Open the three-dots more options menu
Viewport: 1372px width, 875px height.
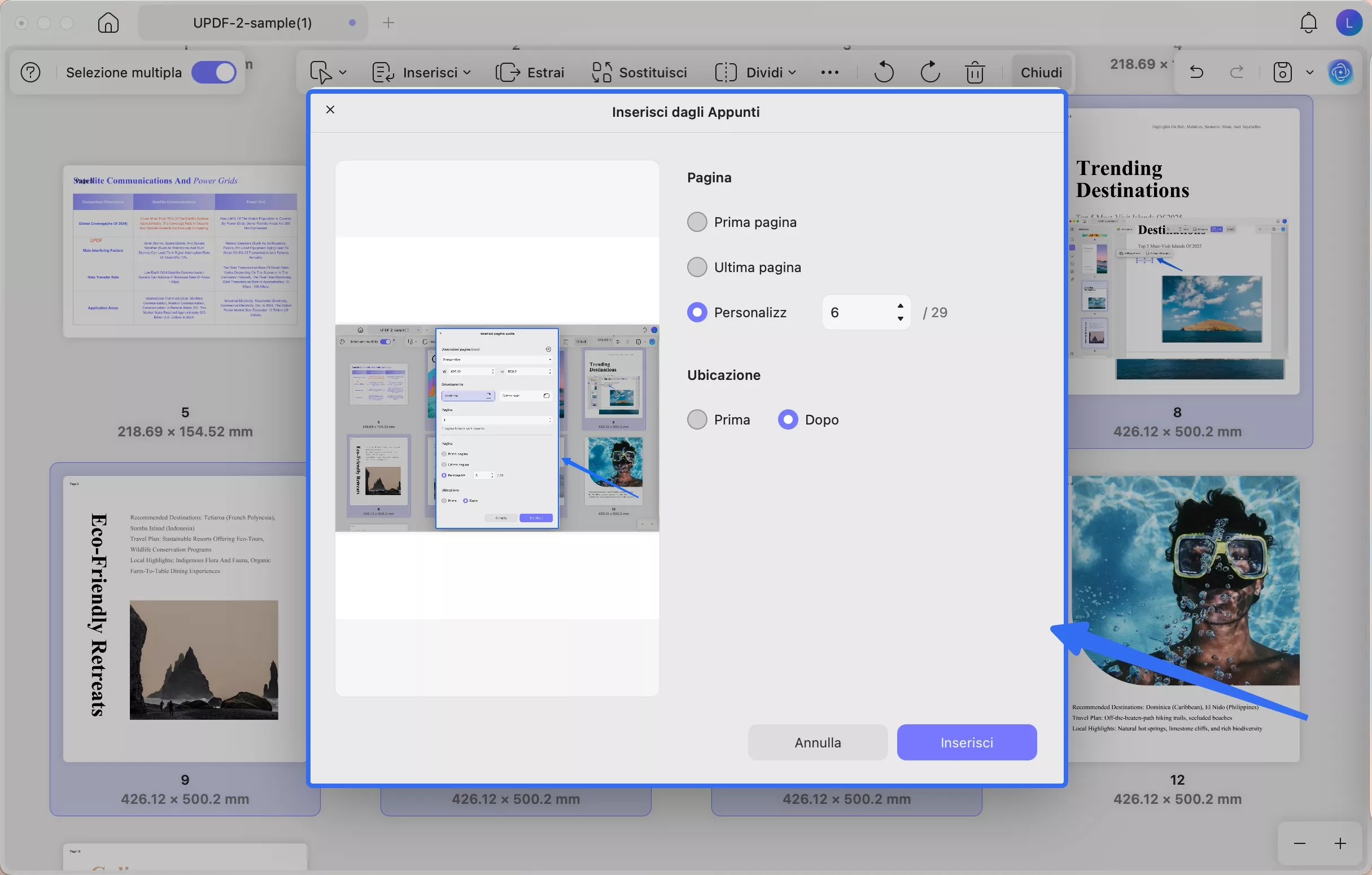coord(829,72)
